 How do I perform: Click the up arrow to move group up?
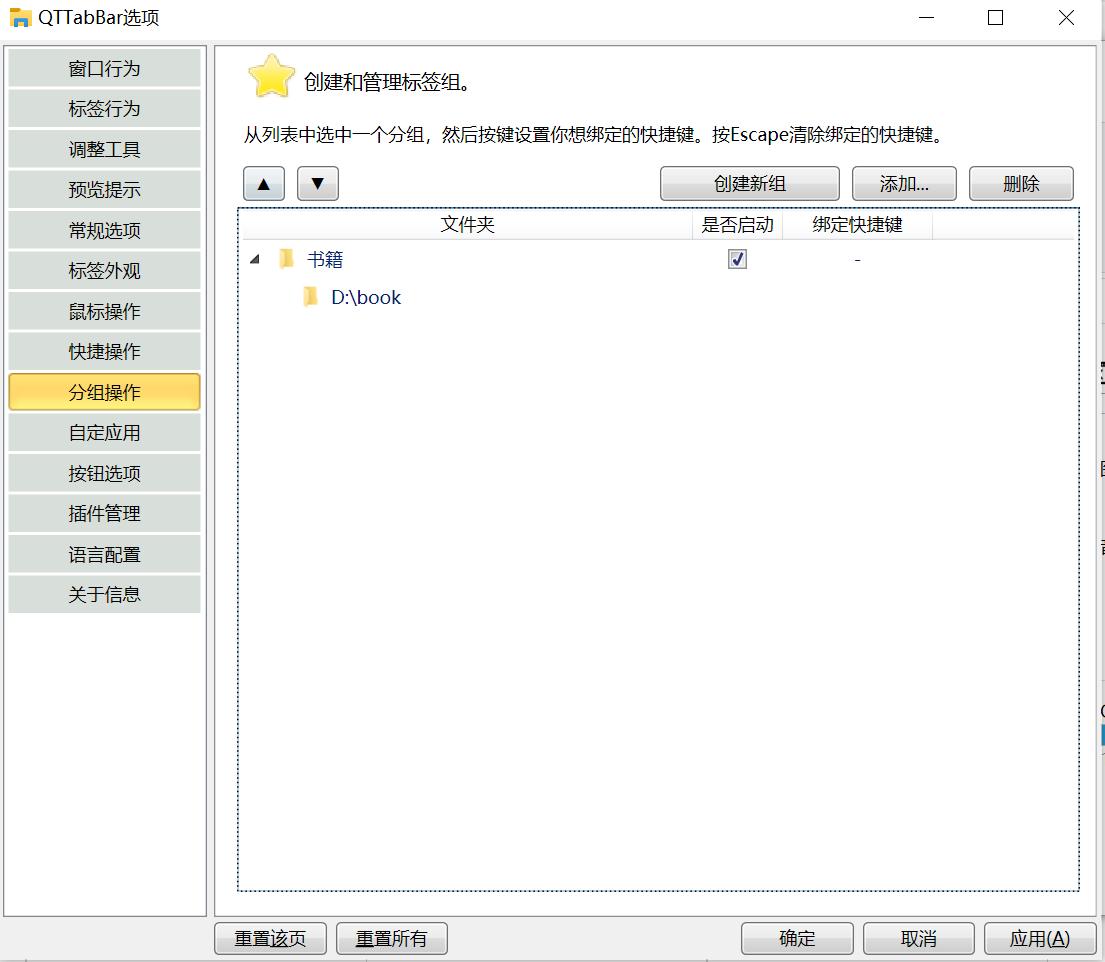263,183
